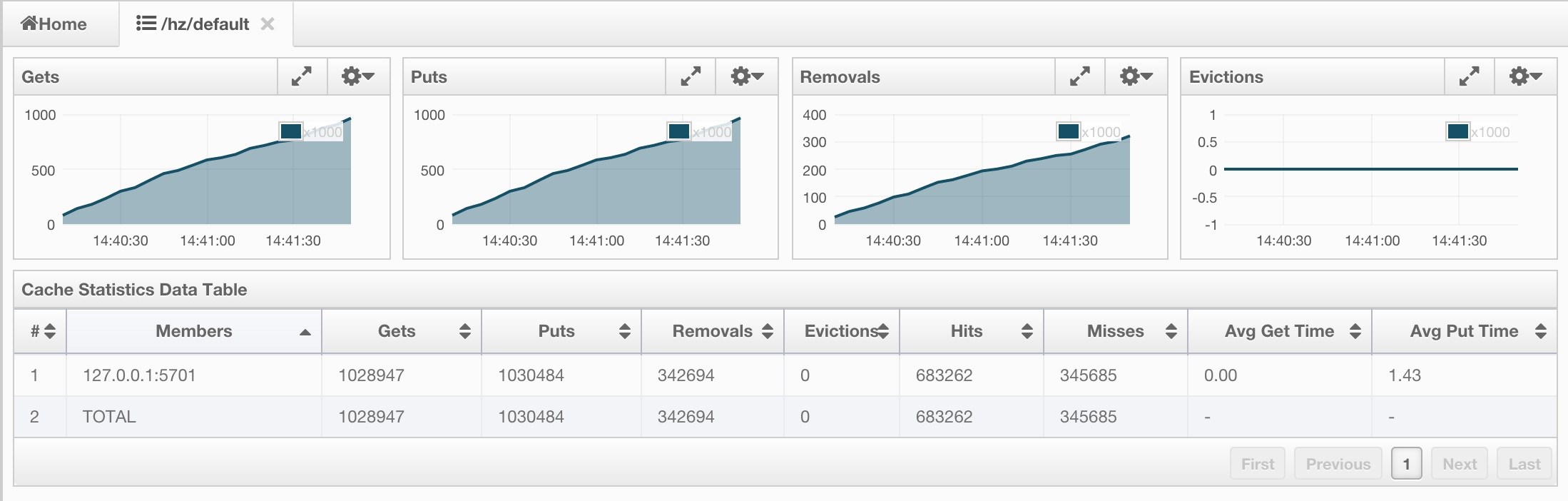
Task: Expand the Gets chart to fullscreen
Action: [302, 76]
